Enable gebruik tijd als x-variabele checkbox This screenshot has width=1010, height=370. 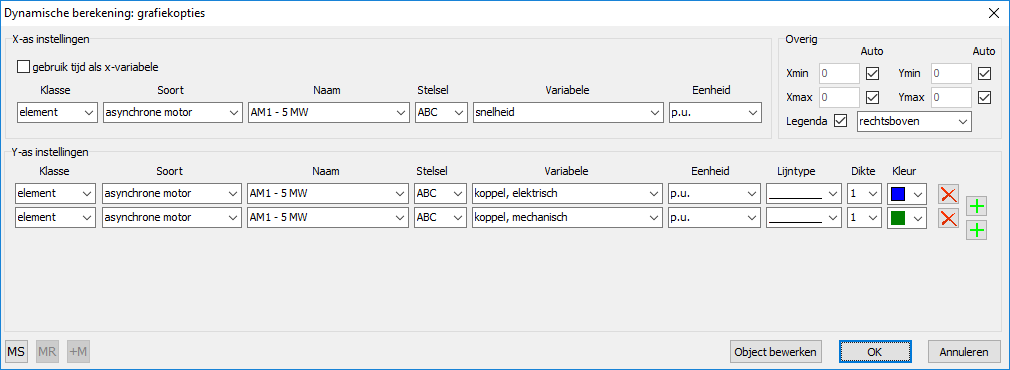pyautogui.click(x=23, y=66)
